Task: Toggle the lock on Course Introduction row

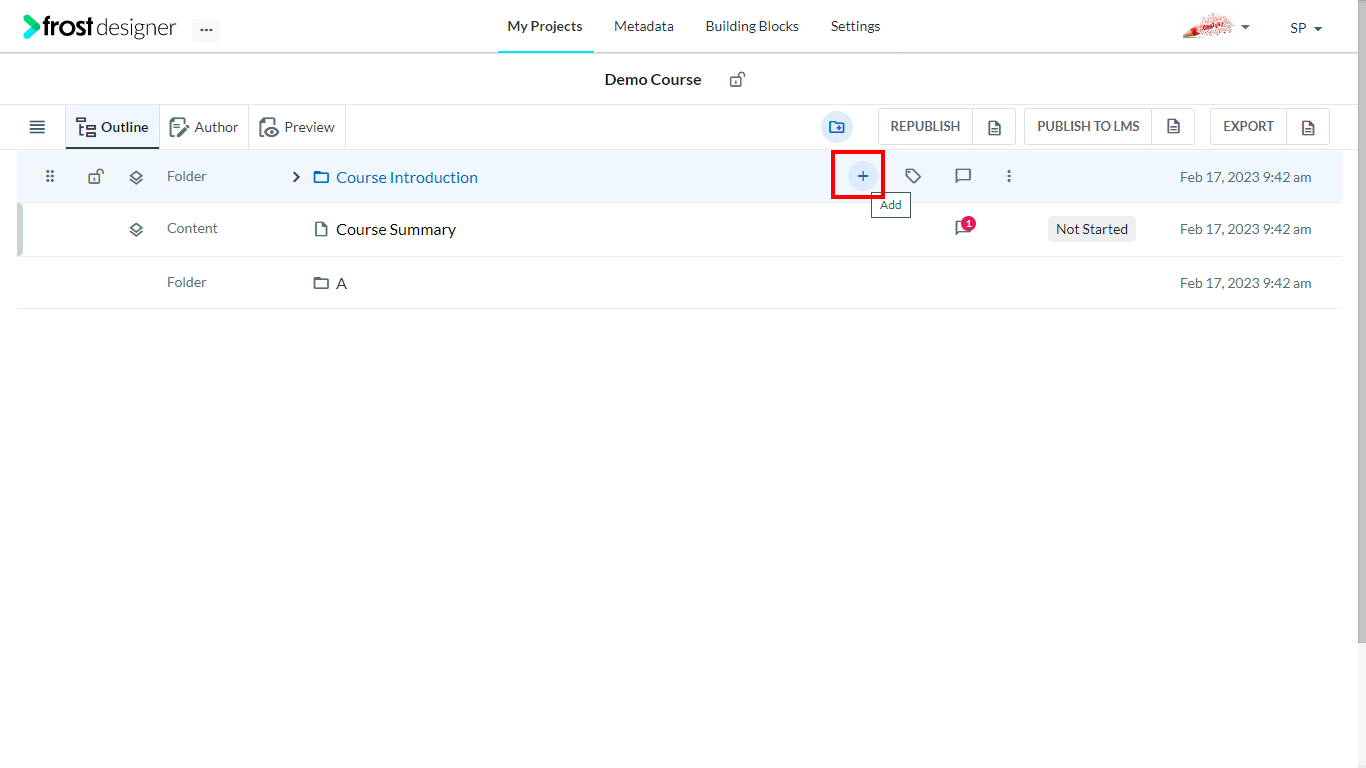Action: point(95,177)
